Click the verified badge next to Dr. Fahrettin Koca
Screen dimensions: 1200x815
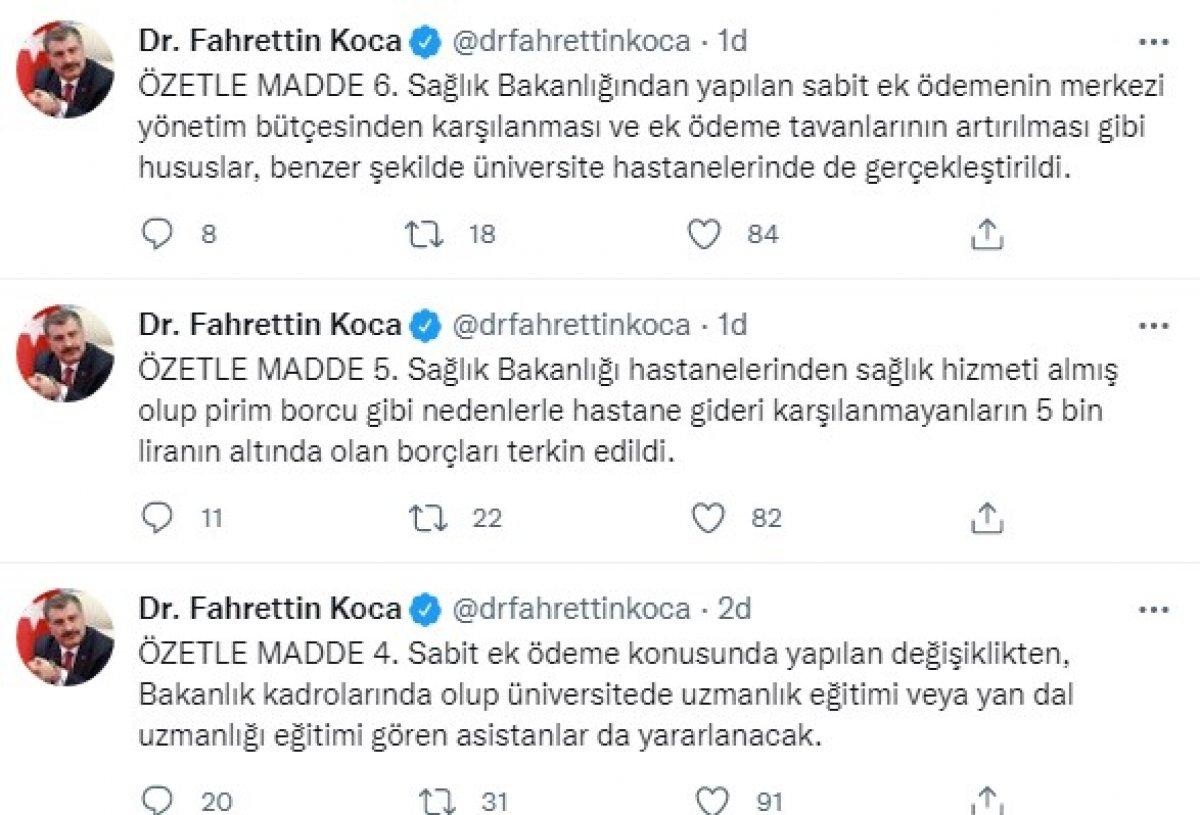pos(424,40)
